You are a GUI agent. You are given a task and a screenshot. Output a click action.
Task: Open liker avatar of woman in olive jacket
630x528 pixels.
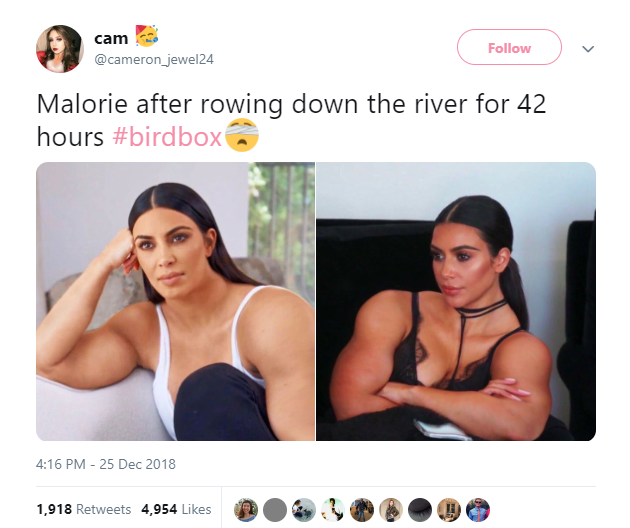391,510
